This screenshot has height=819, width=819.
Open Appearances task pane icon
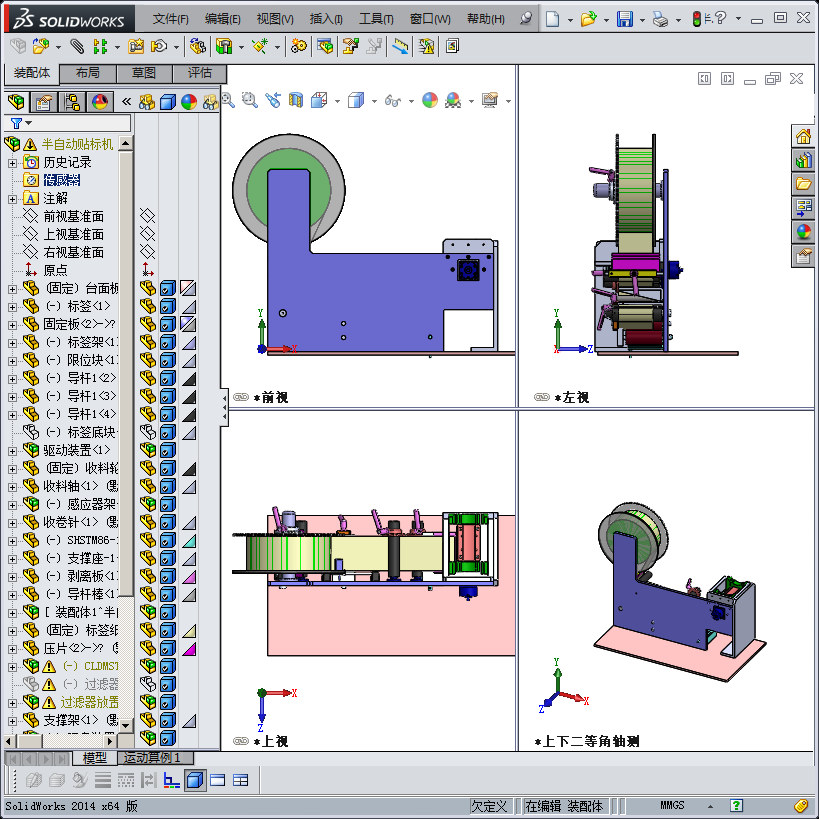(803, 231)
